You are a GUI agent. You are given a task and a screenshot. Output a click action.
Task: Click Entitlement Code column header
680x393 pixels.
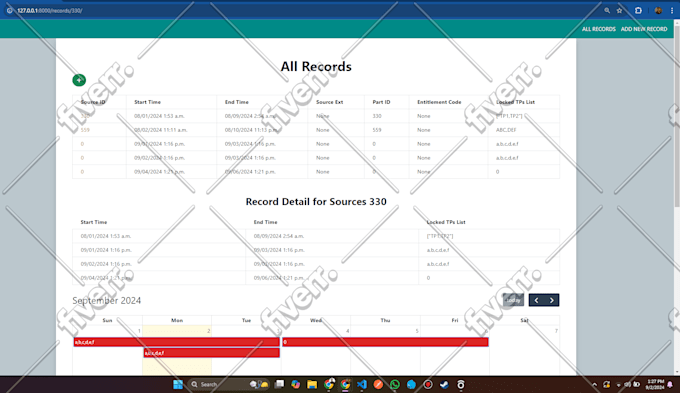pyautogui.click(x=439, y=102)
